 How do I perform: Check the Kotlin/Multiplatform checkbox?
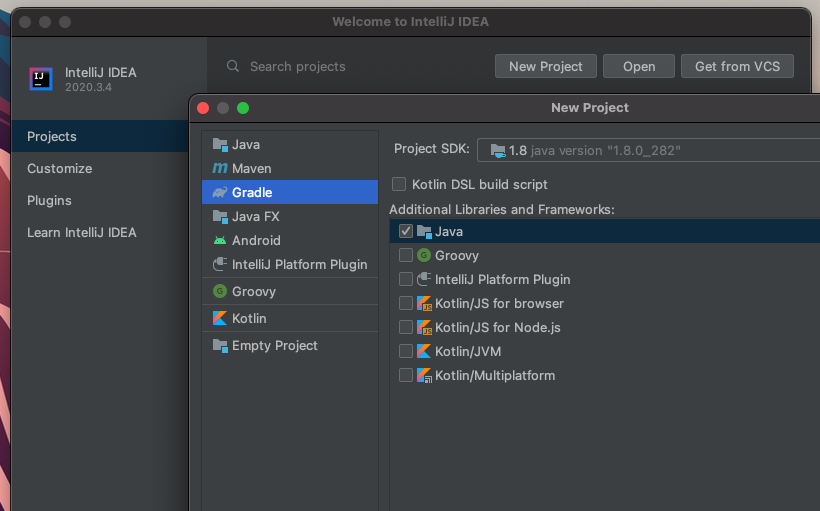pyautogui.click(x=406, y=375)
